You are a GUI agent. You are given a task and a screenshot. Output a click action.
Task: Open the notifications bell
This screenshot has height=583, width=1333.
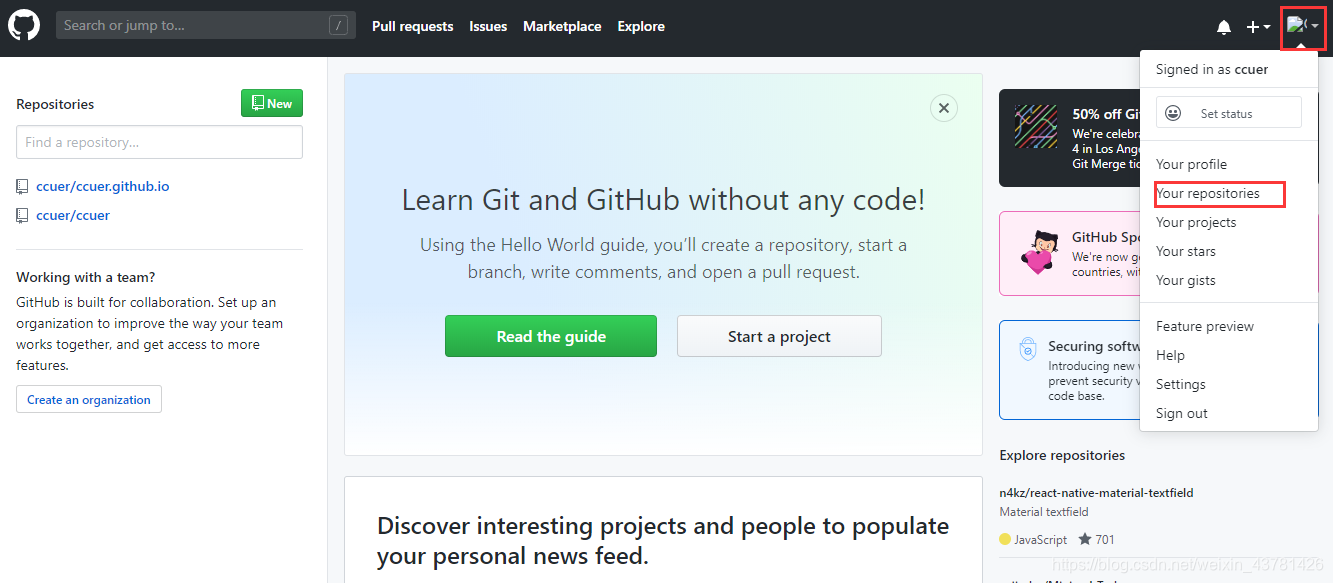click(1223, 26)
